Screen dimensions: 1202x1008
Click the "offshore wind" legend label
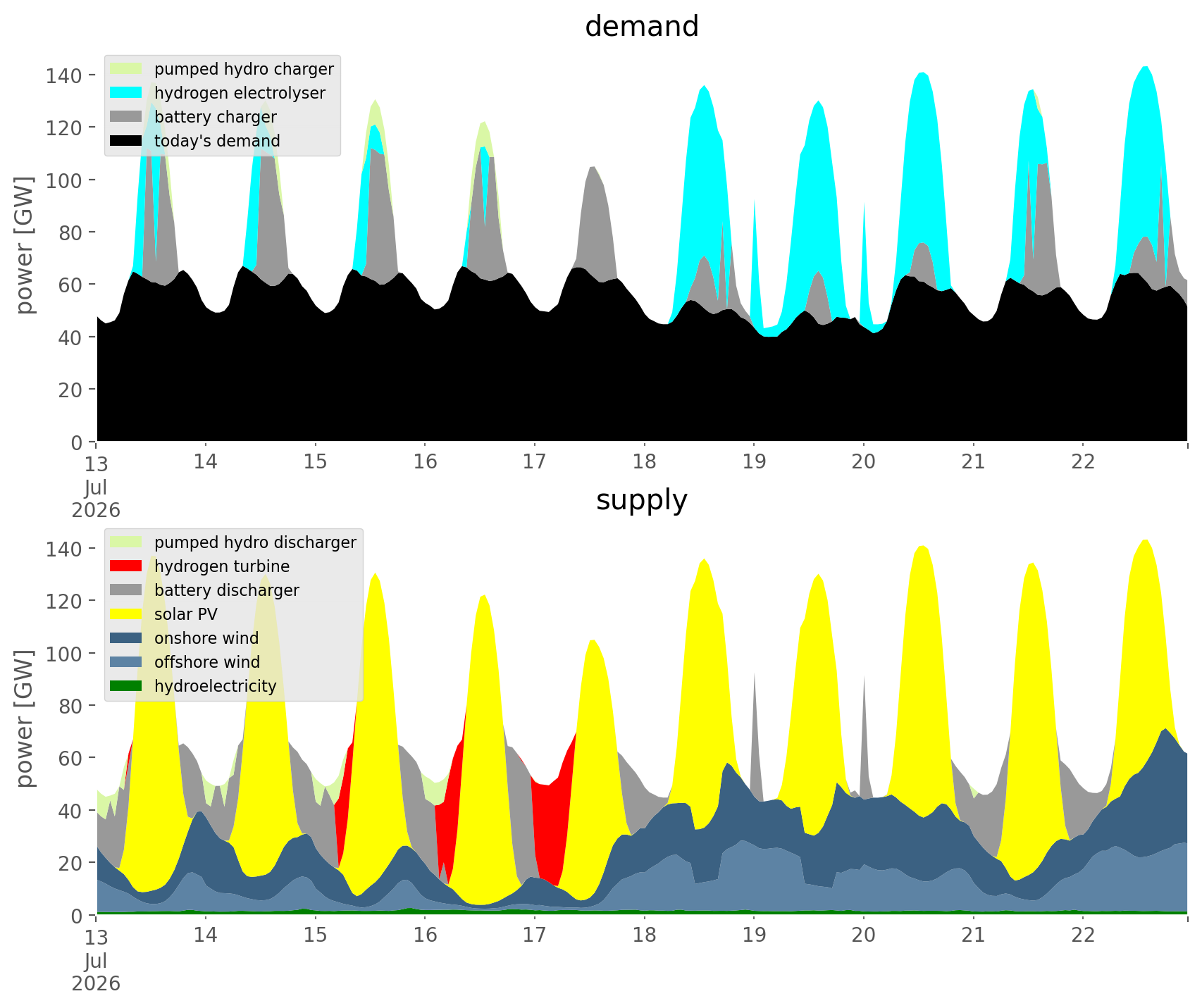point(207,662)
